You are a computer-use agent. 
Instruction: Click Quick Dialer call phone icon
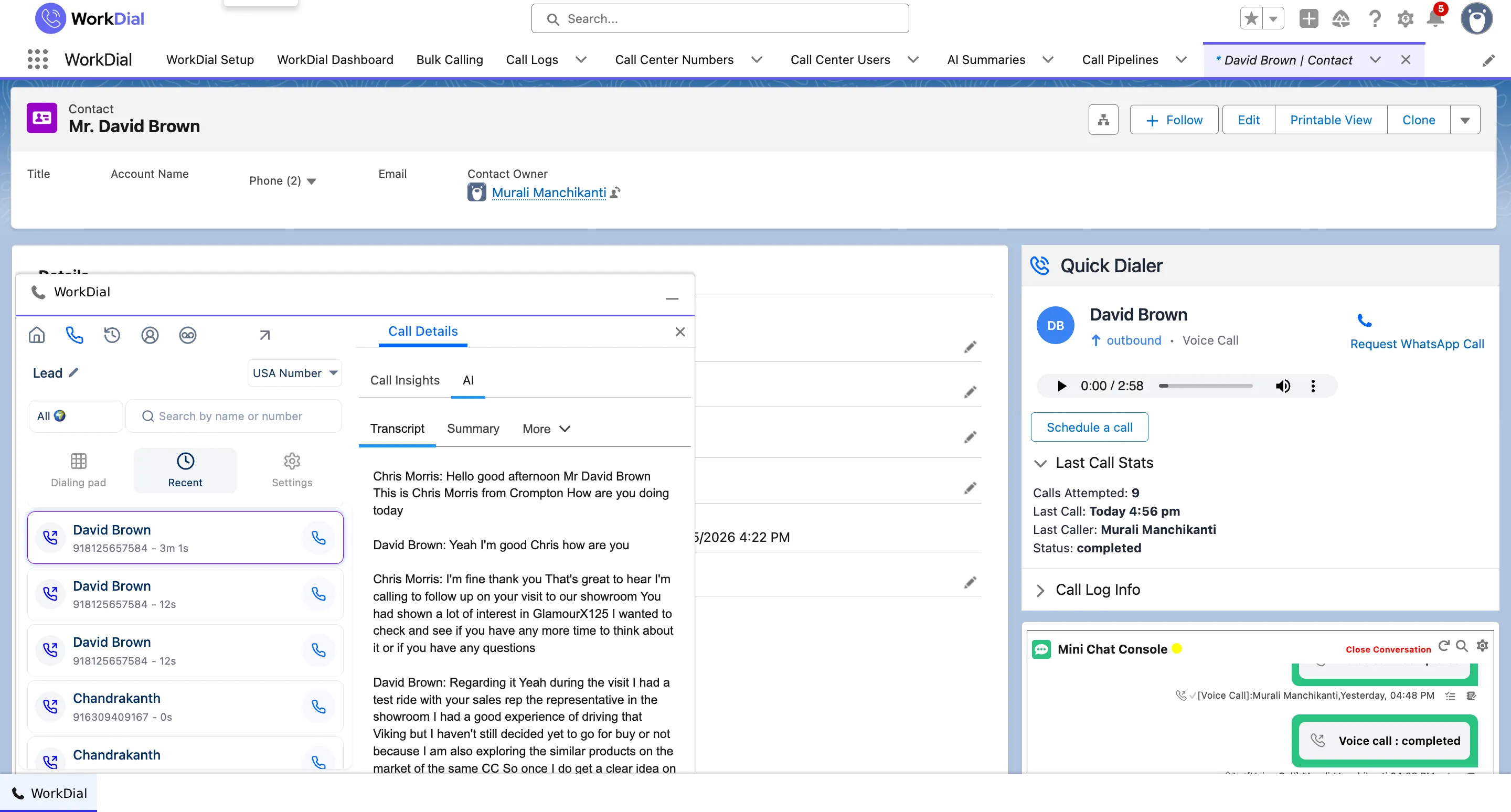[x=1364, y=320]
